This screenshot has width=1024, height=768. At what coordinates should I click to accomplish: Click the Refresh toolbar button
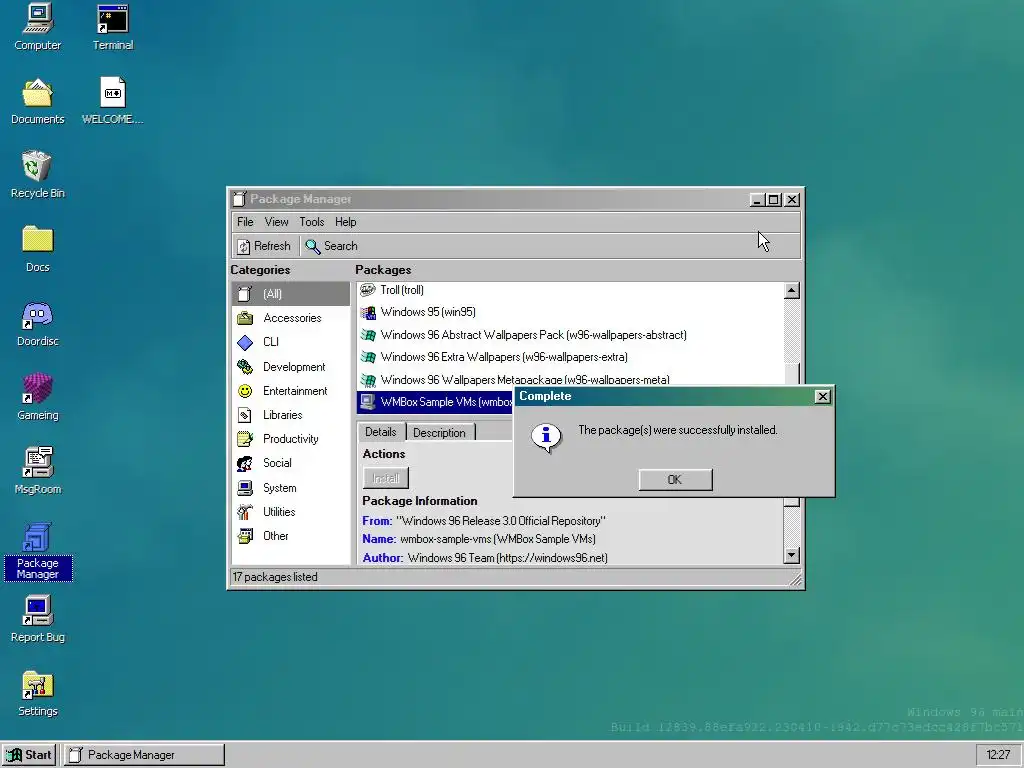[x=264, y=246]
